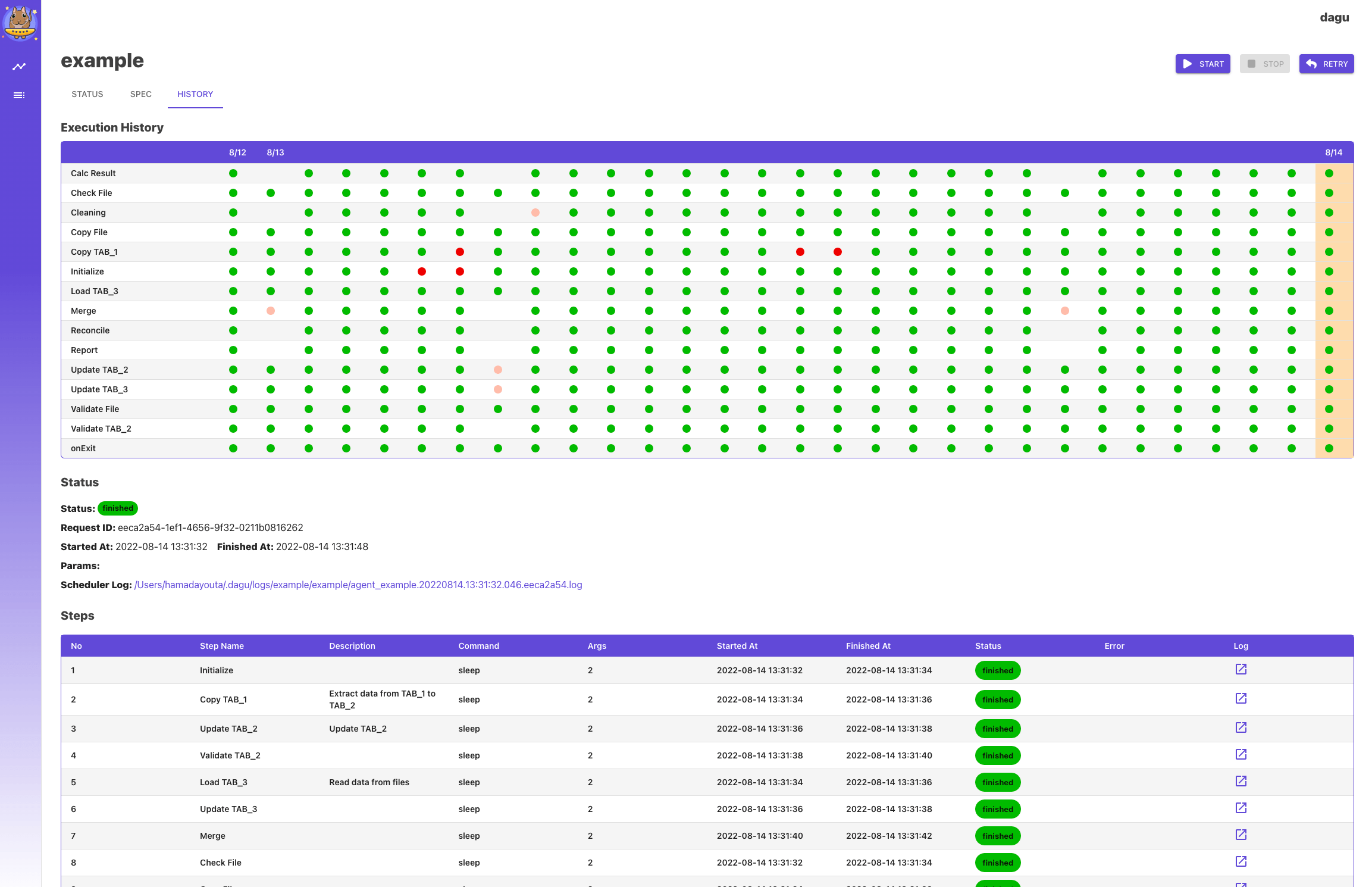Open log icon for Initialize step
1372x887 pixels.
tap(1241, 670)
